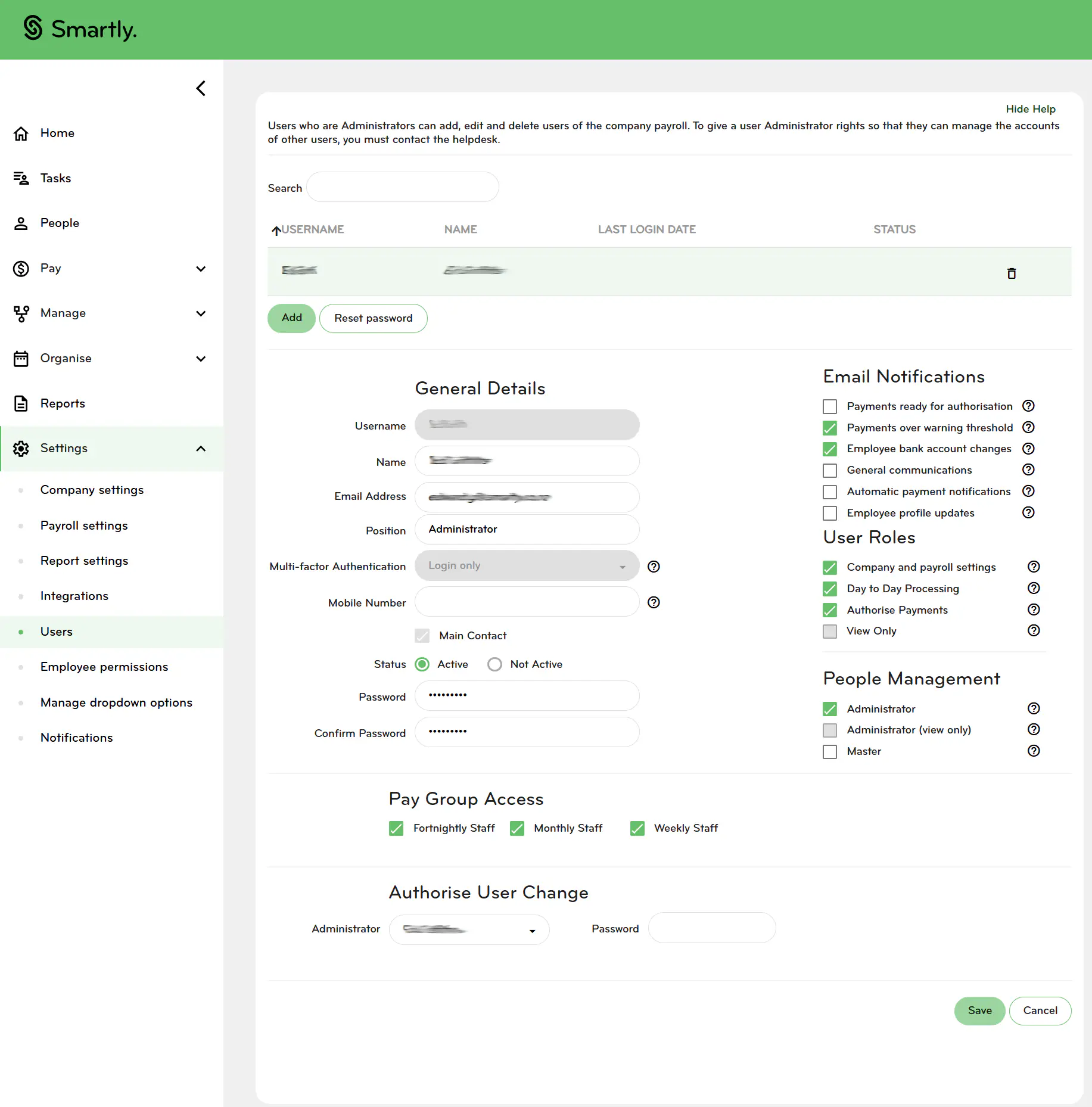Click the Position input field
Viewport: 1092px width, 1107px height.
(x=527, y=529)
